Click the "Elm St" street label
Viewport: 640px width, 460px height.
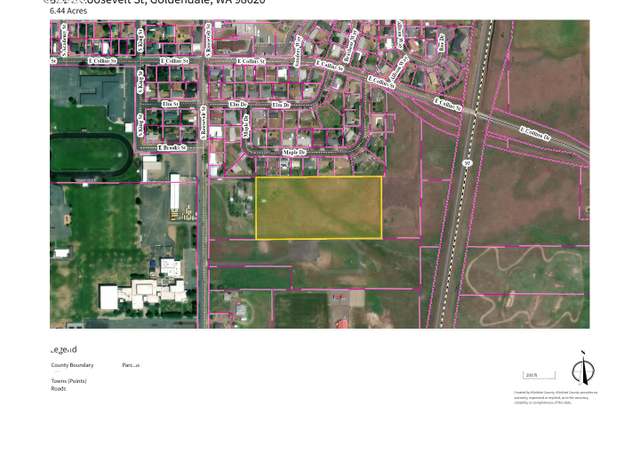point(170,104)
